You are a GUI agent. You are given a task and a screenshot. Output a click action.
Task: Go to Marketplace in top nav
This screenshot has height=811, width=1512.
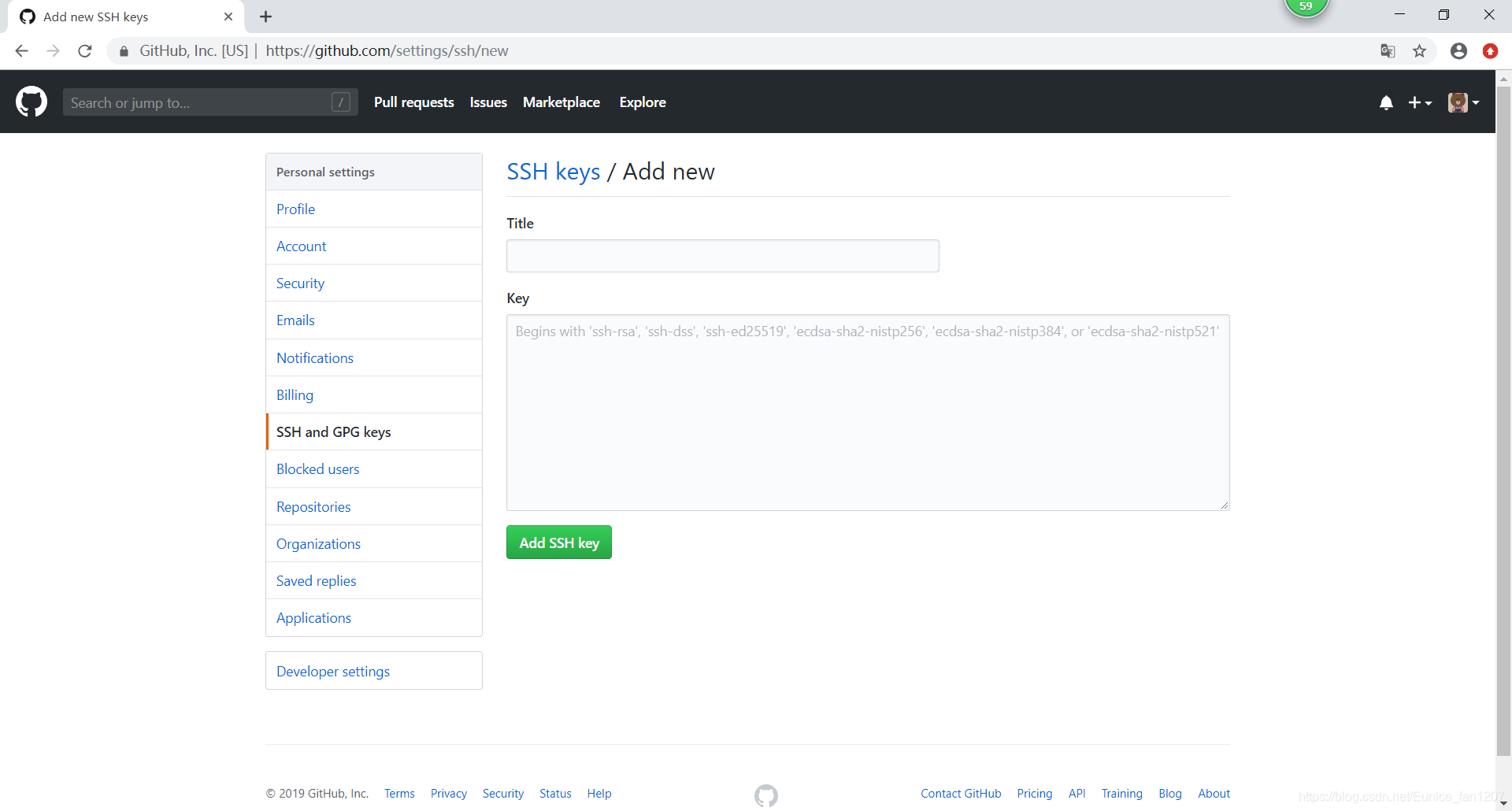(561, 102)
